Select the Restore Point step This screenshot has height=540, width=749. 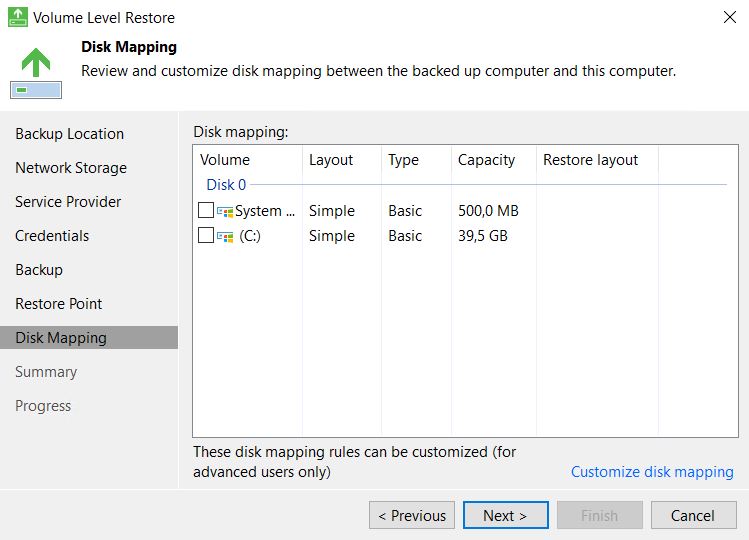coord(59,303)
